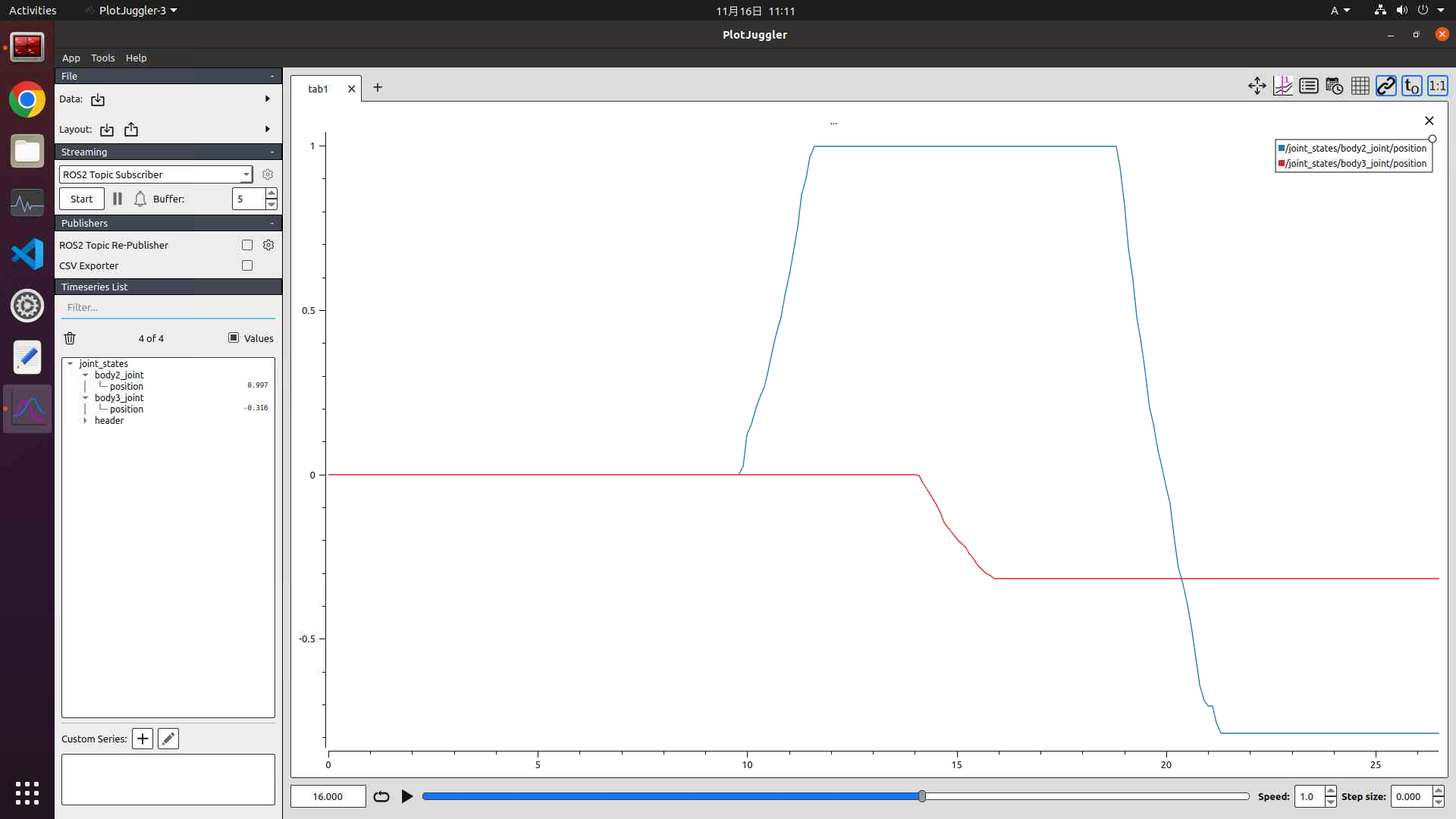Toggle the Values checkbox in timeseries list
1456x819 pixels.
point(234,337)
